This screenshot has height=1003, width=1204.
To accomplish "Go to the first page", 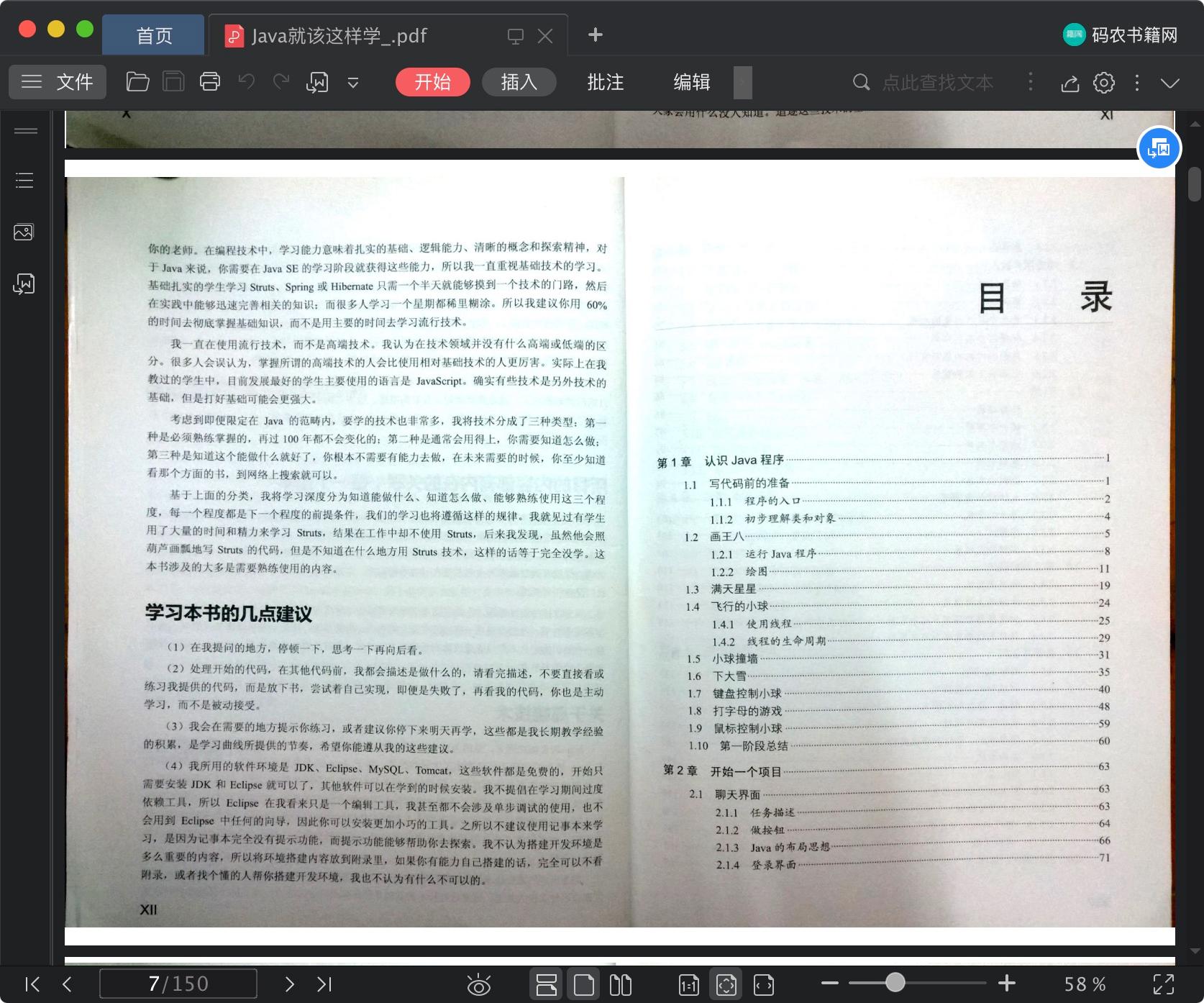I will [33, 984].
